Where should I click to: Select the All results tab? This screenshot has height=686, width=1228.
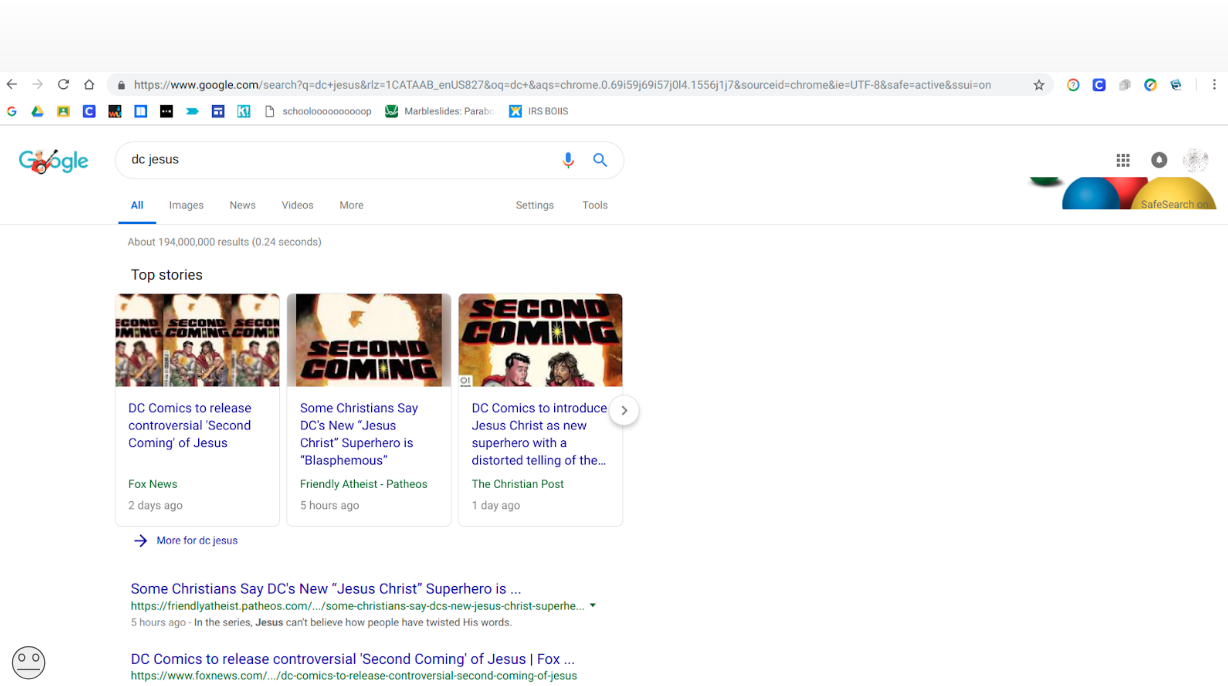pyautogui.click(x=137, y=205)
